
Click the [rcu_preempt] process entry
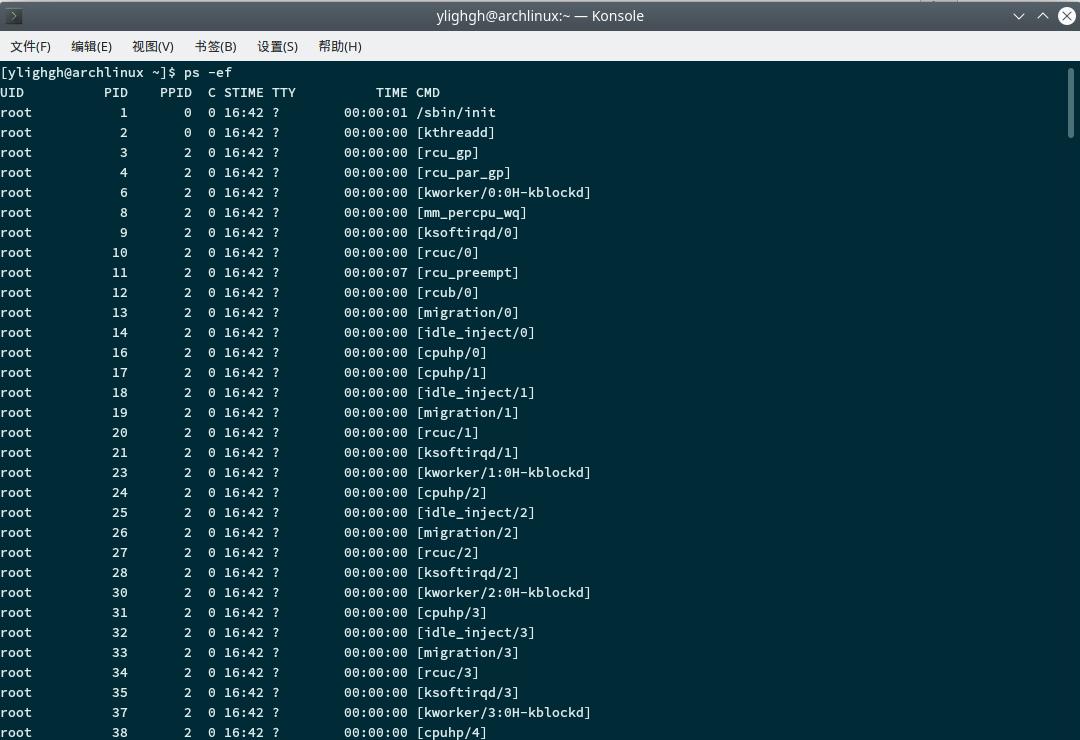468,272
